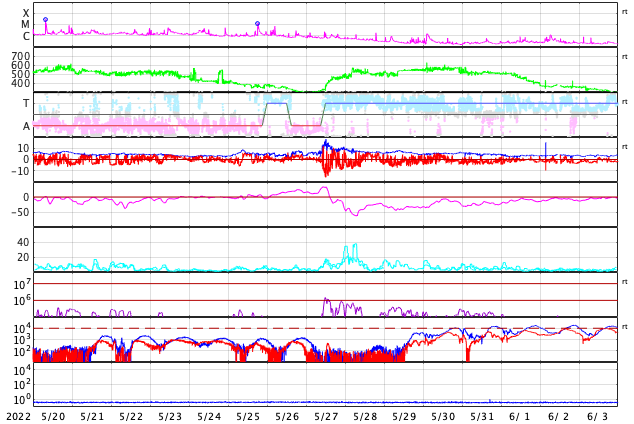The width and height of the screenshot is (634, 424).
Task: Click the -50 tick on the magenta index panel
Action: point(21,212)
